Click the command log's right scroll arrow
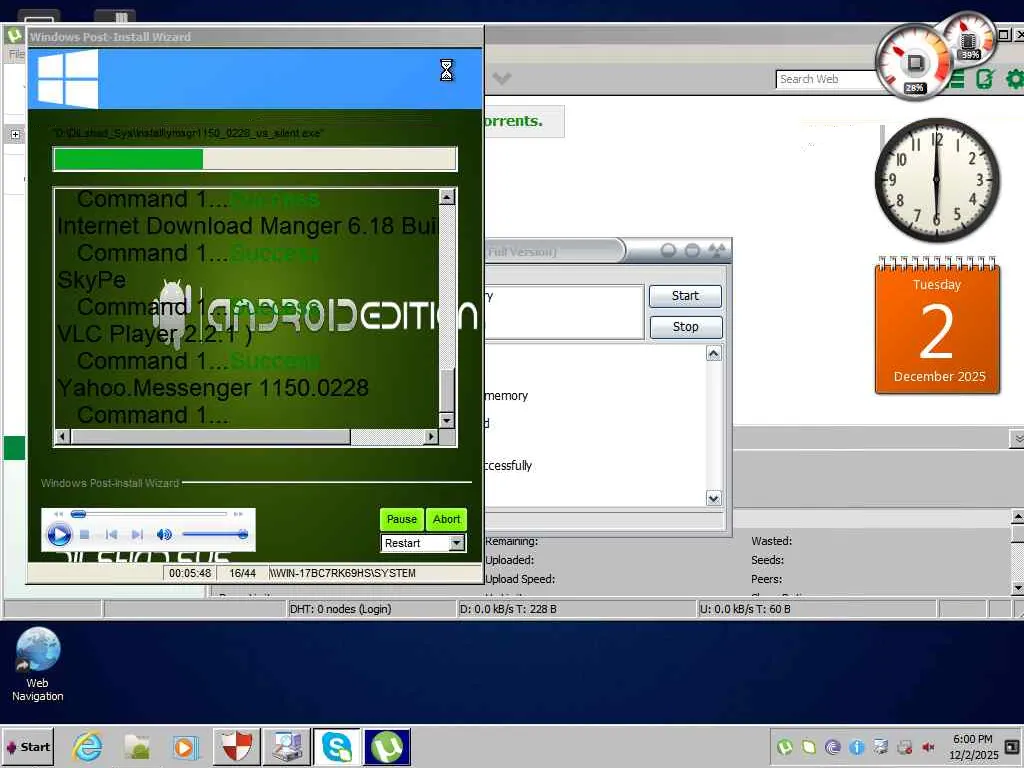 pos(430,436)
